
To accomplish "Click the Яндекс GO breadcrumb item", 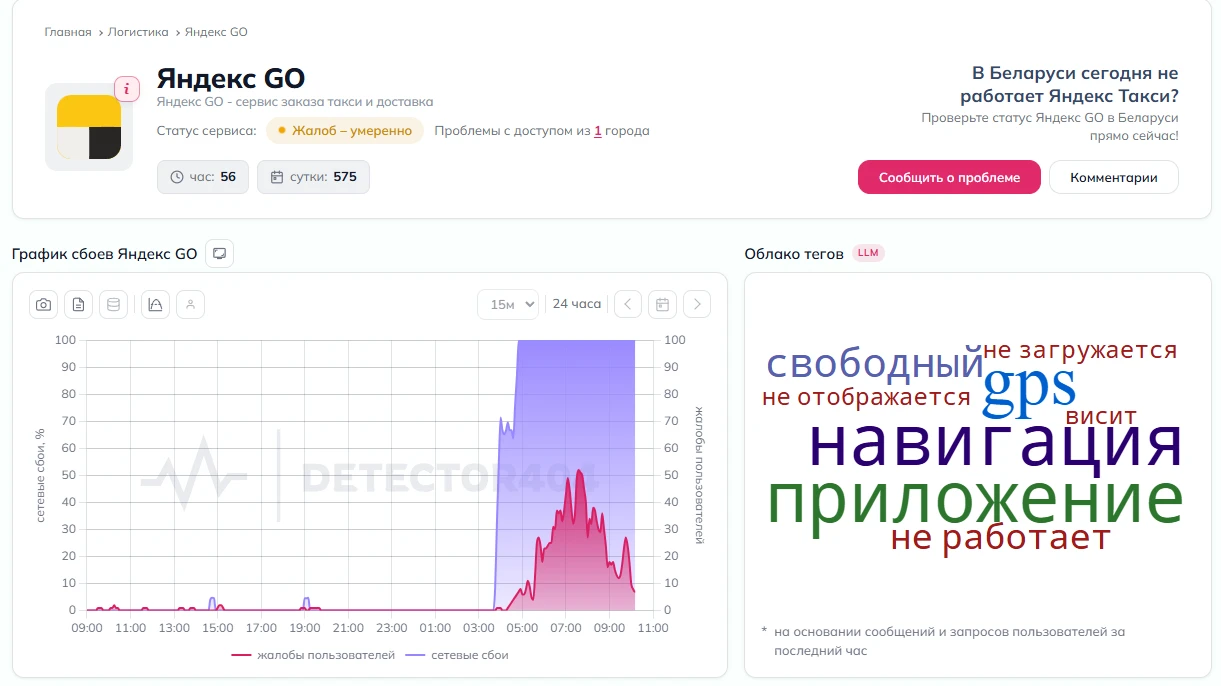I will point(216,32).
